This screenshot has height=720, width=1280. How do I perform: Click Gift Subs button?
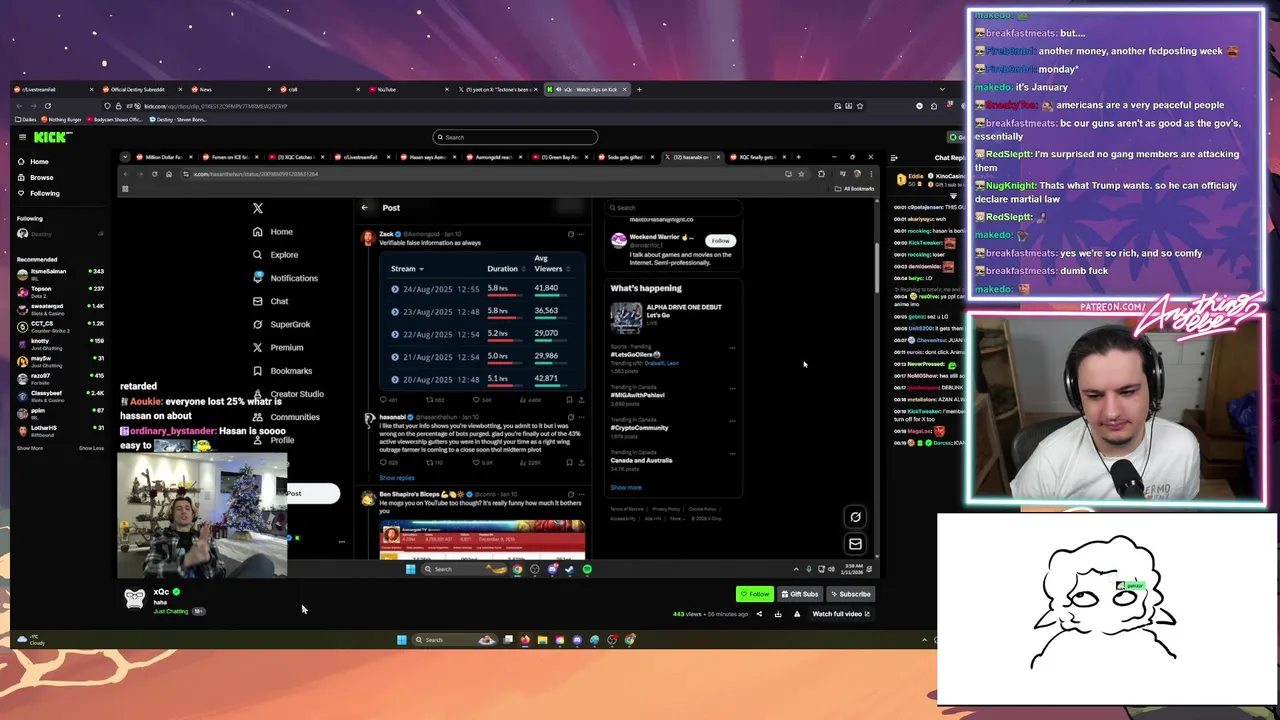799,594
